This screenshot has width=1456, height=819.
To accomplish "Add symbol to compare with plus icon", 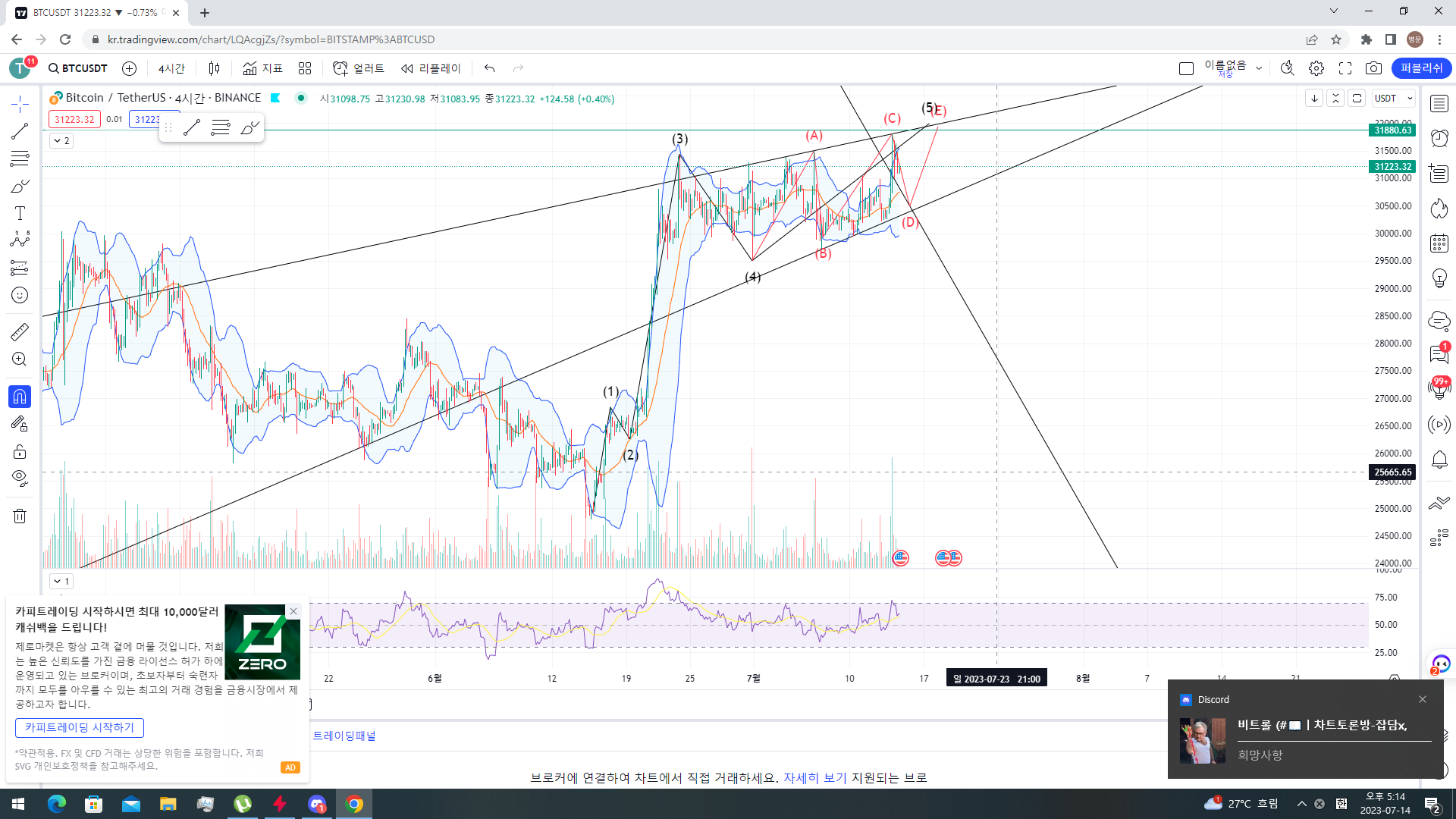I will point(130,68).
